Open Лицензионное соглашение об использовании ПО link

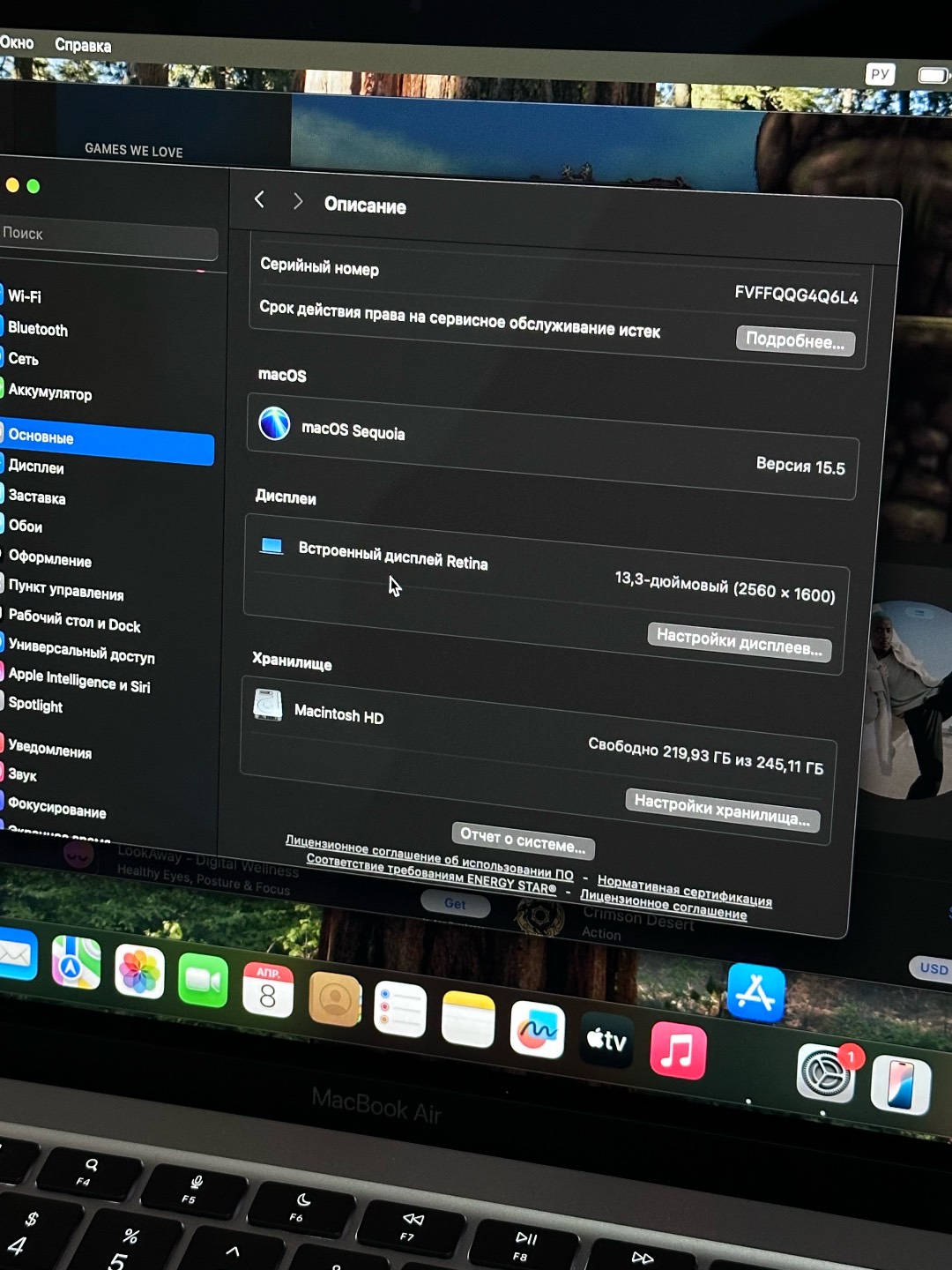pyautogui.click(x=429, y=856)
